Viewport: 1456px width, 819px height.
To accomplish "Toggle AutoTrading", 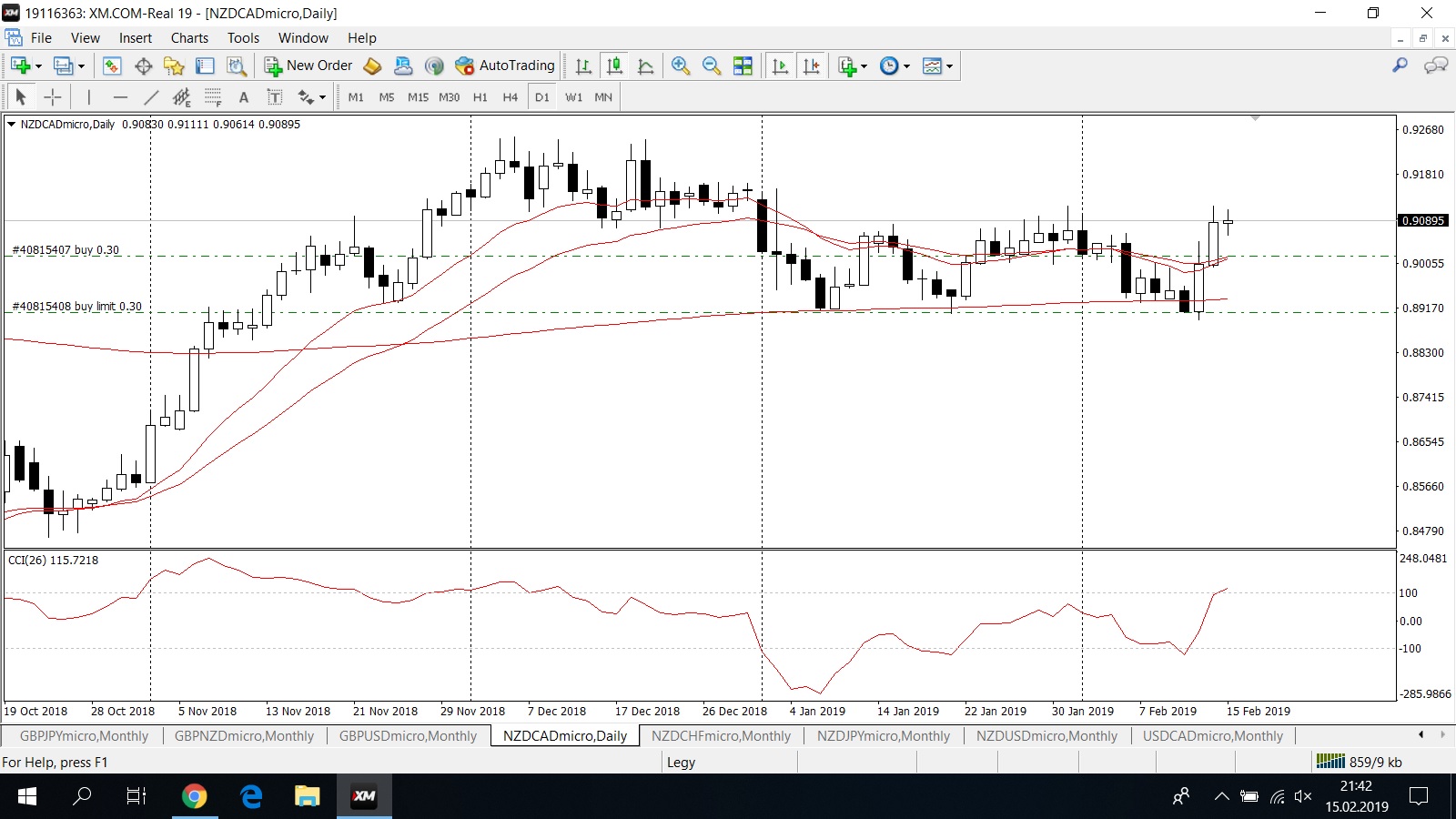I will 505,66.
